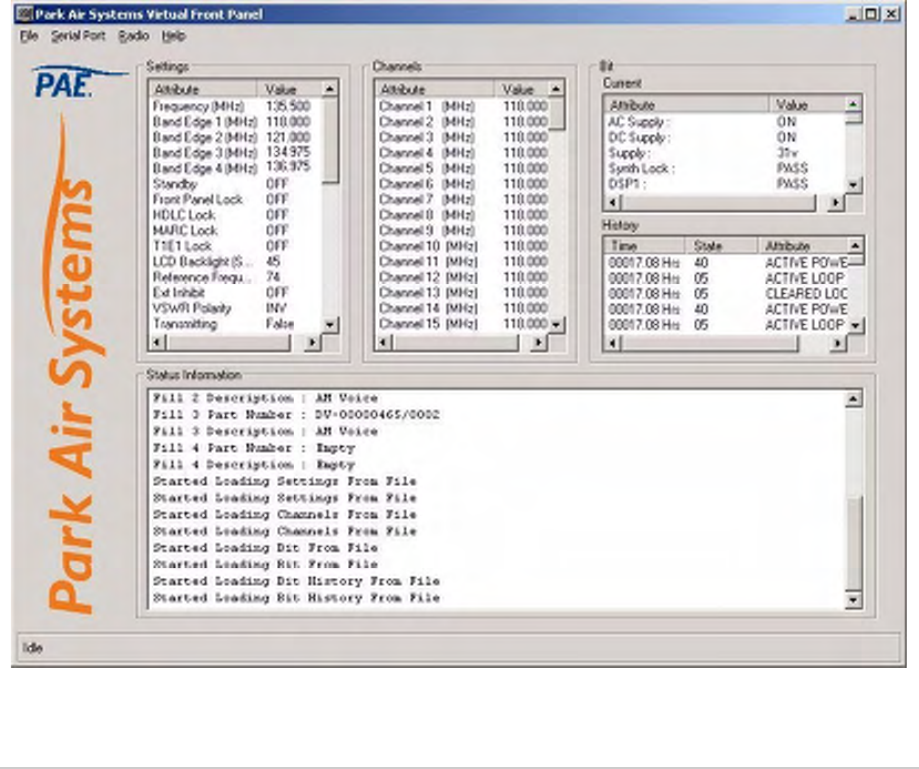Select the Ext Inhibit row
This screenshot has height=769, width=919.
236,292
